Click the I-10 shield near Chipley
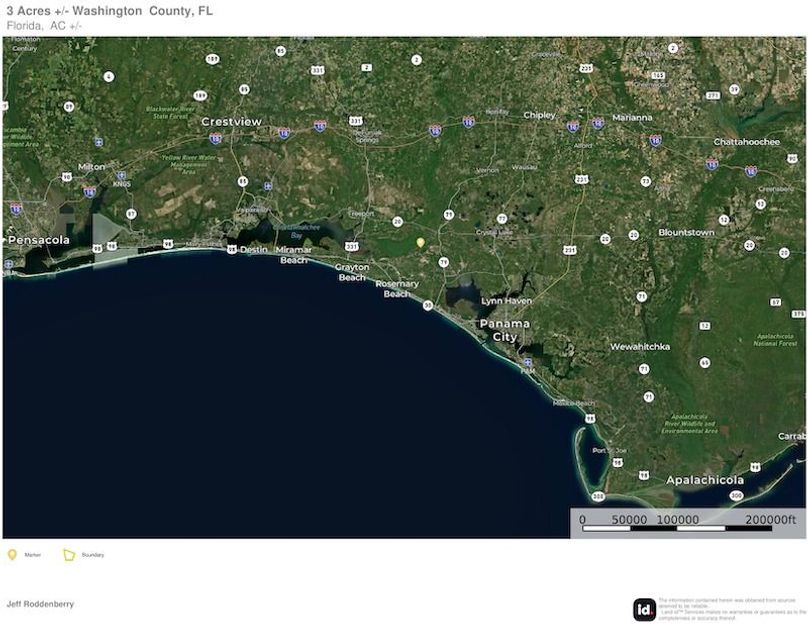This screenshot has width=808, height=624. click(x=571, y=125)
